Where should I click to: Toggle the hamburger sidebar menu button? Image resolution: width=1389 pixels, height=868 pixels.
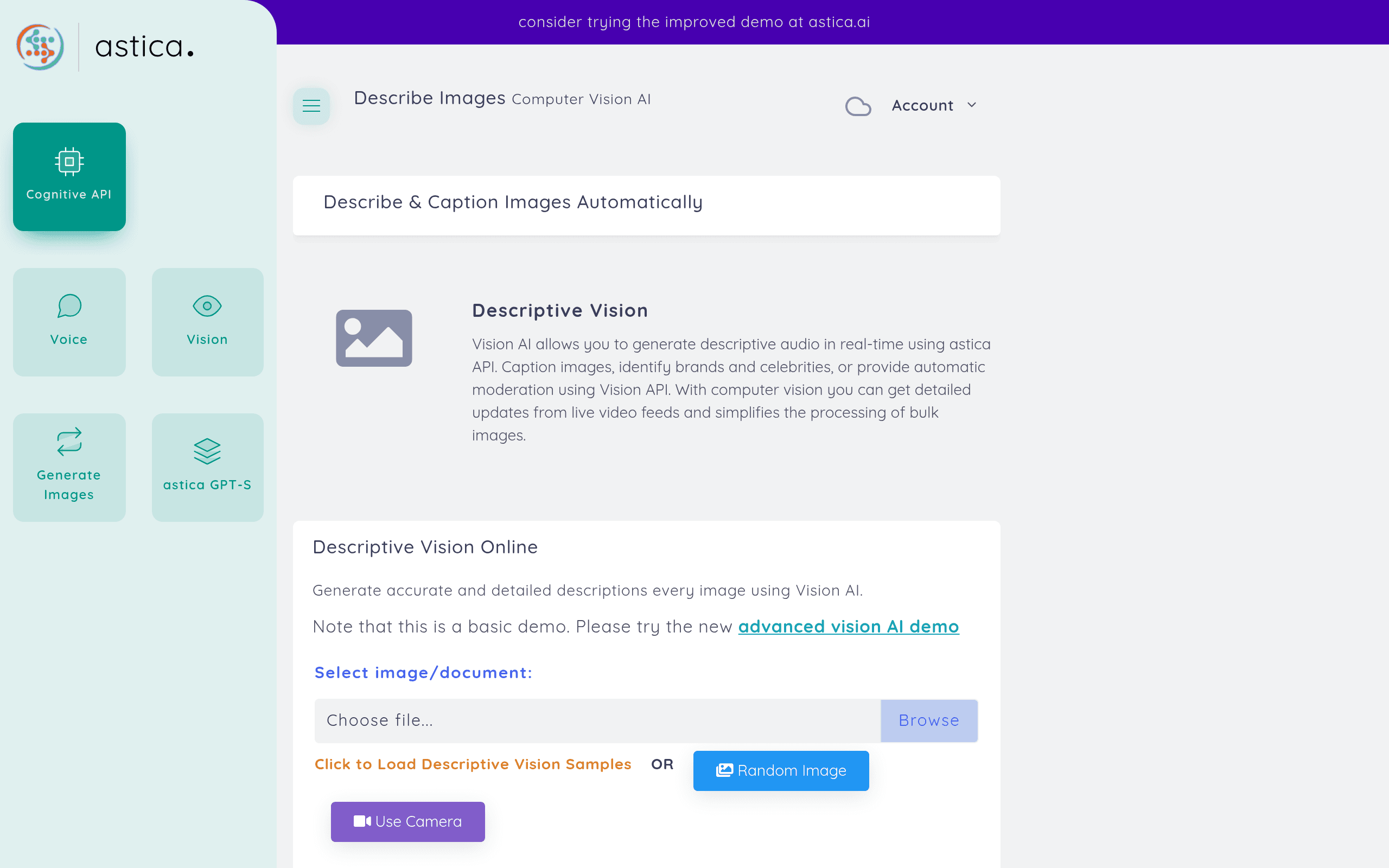pos(311,106)
